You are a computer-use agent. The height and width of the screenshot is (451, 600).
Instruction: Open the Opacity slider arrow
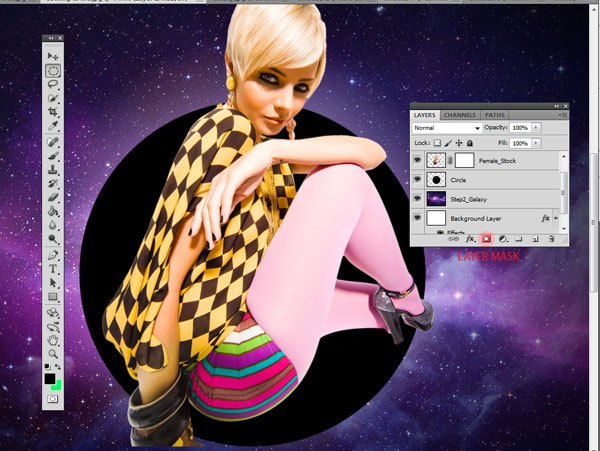click(536, 127)
